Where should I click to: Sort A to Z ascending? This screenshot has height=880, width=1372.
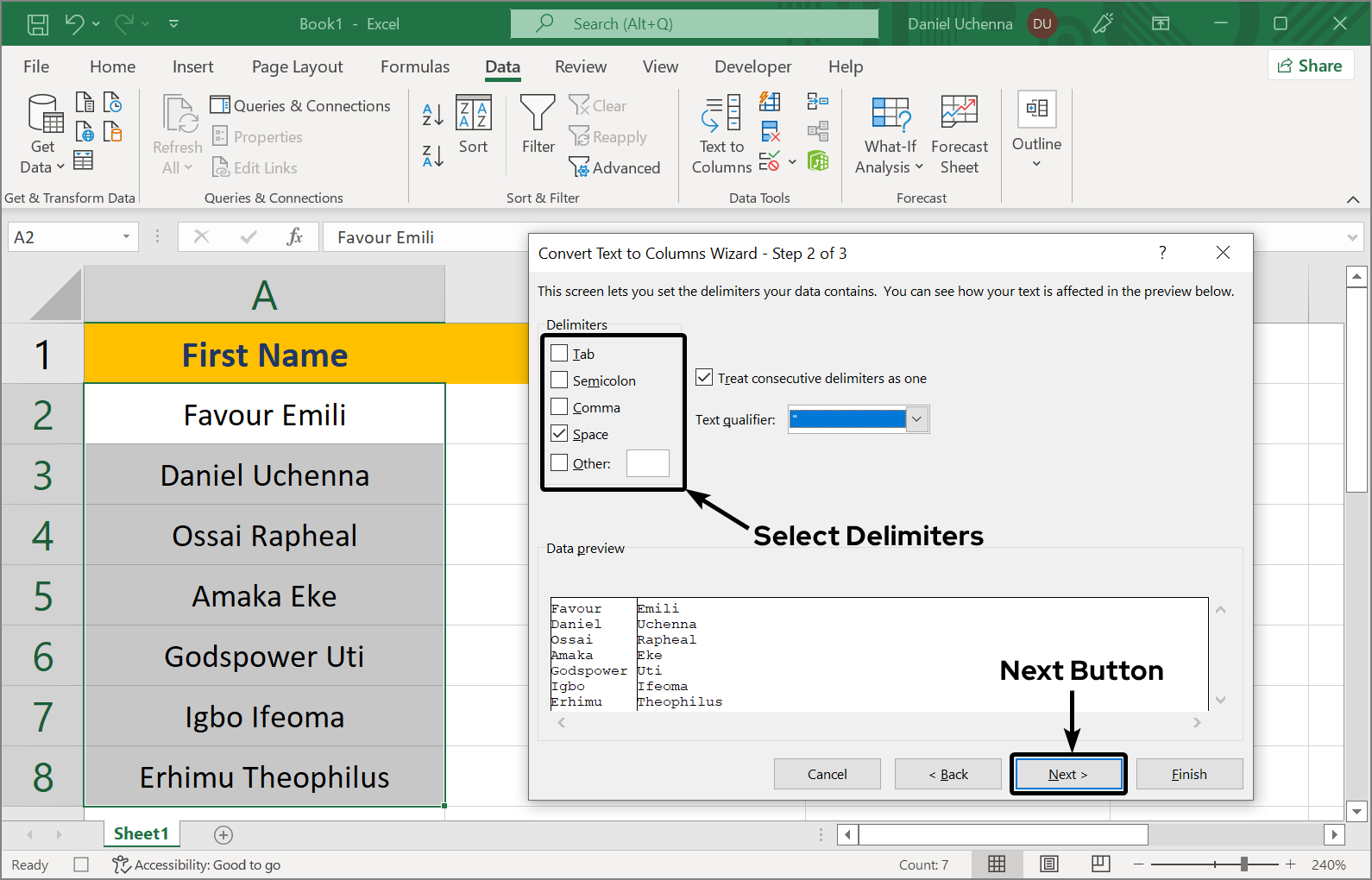pyautogui.click(x=432, y=114)
